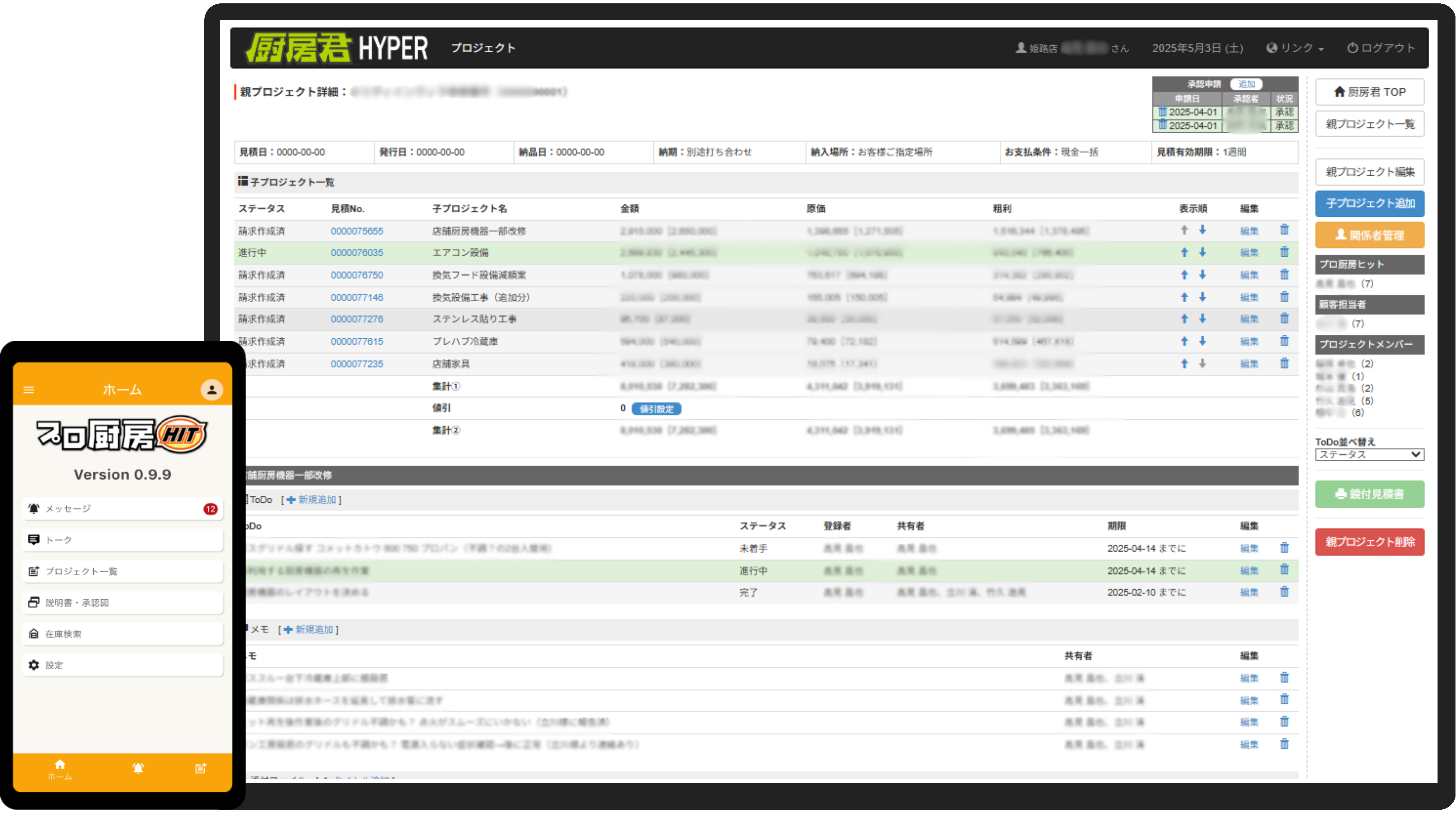Open estimate number 0000075655 link
This screenshot has height=815, width=1456.
click(x=357, y=231)
